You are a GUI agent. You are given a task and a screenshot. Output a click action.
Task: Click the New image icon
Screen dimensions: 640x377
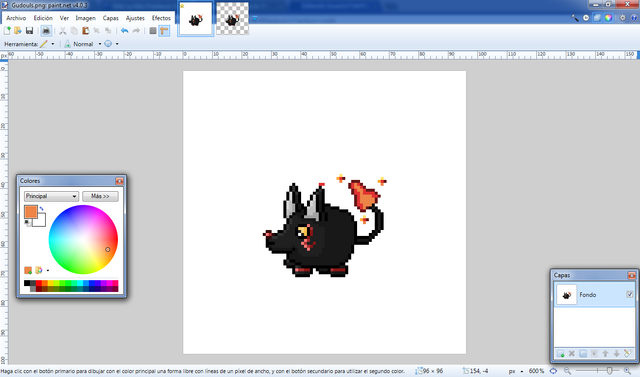(x=7, y=31)
